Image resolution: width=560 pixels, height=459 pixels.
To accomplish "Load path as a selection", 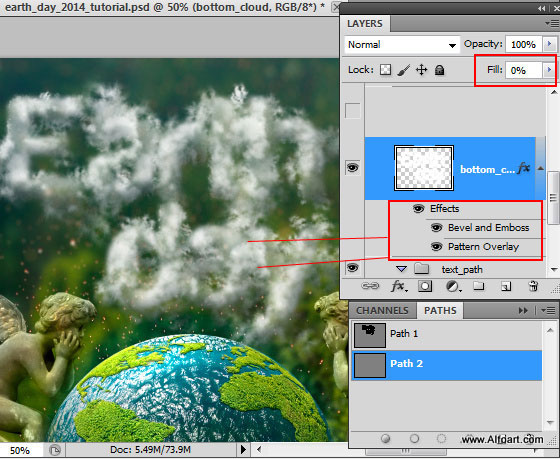I will (x=441, y=438).
